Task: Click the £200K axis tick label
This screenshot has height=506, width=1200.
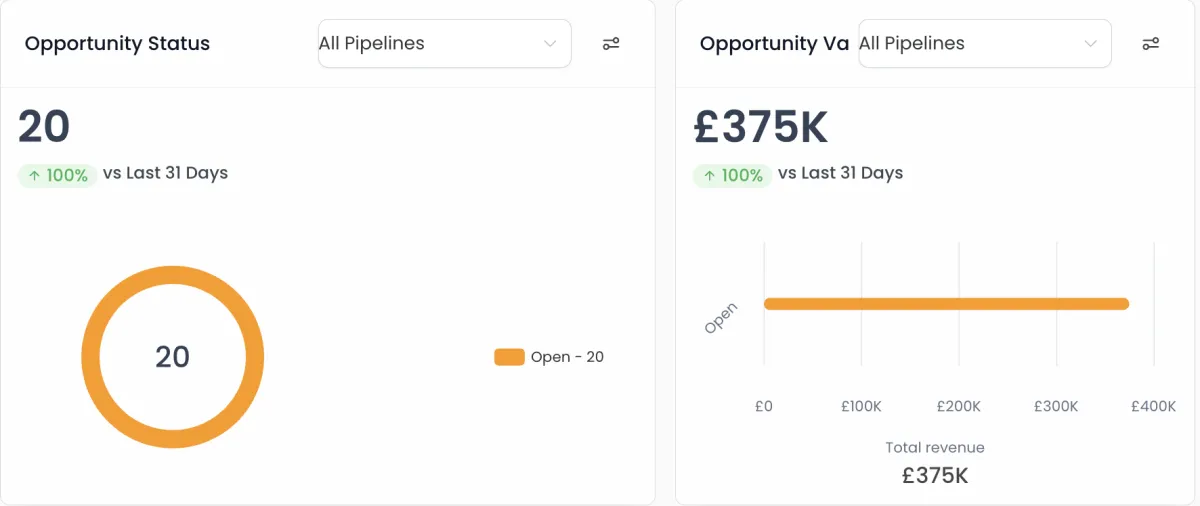Action: [x=958, y=406]
